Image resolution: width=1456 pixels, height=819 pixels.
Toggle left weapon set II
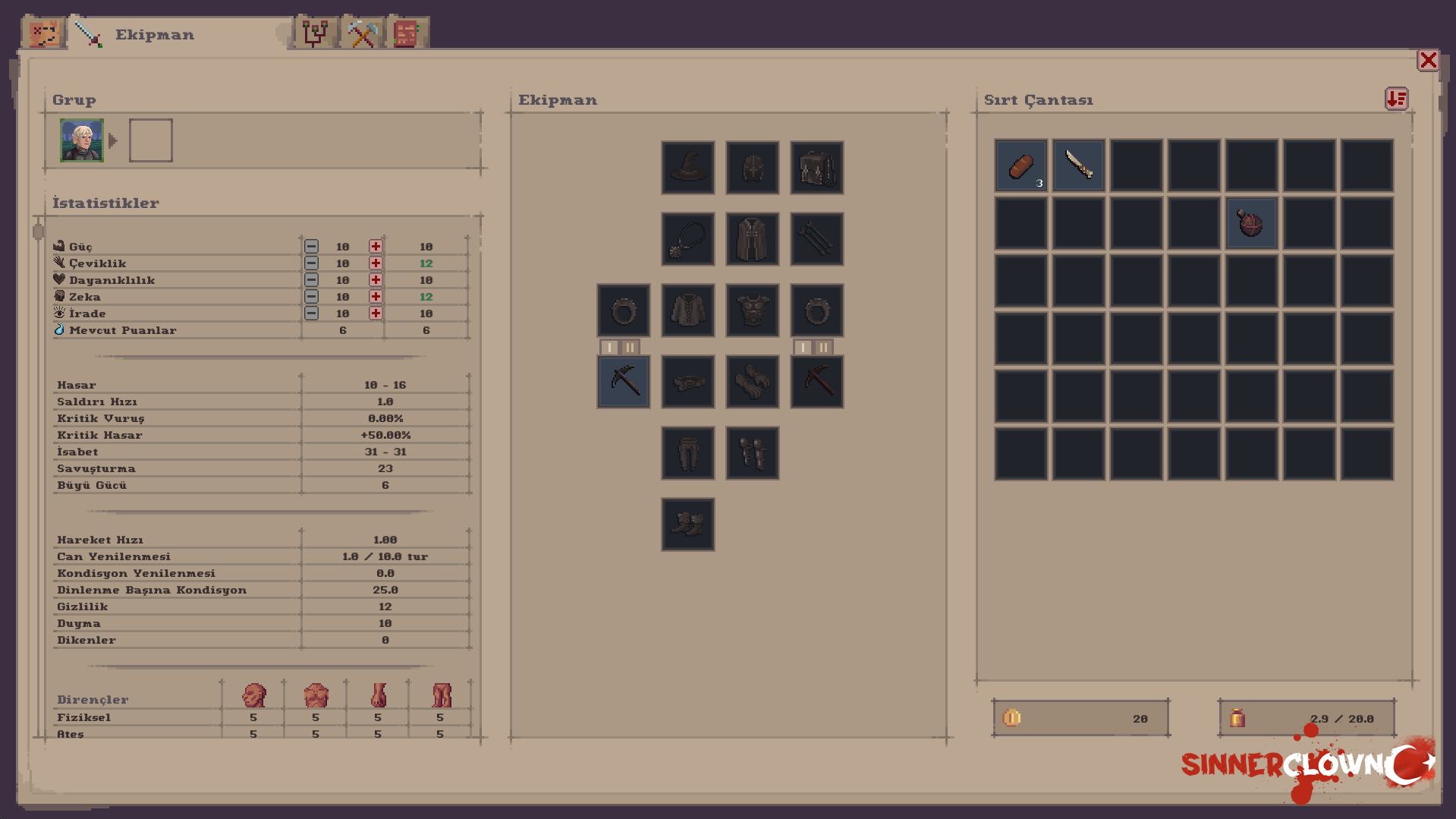(x=631, y=347)
